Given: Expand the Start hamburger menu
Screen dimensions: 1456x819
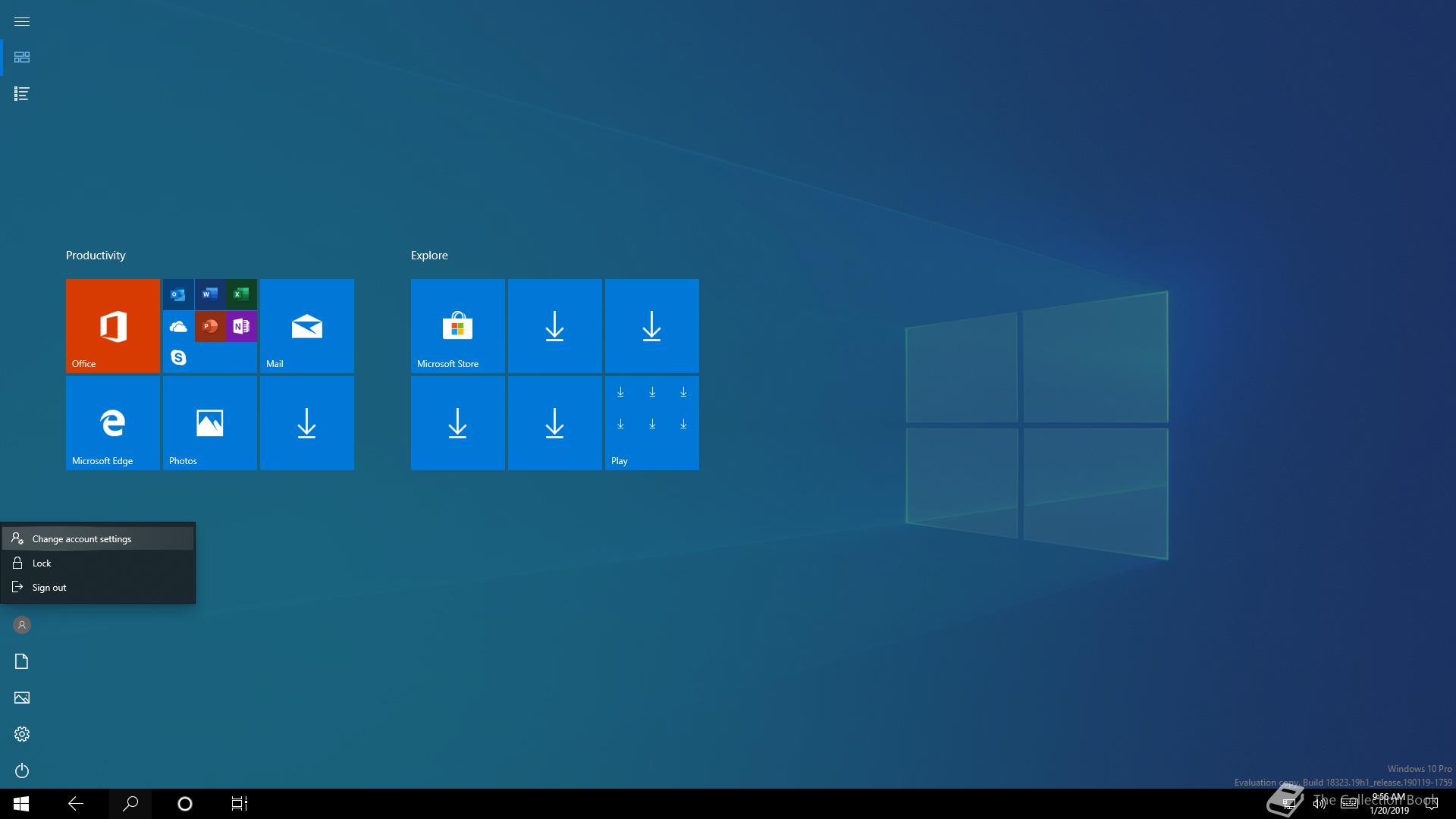Looking at the screenshot, I should (x=22, y=21).
